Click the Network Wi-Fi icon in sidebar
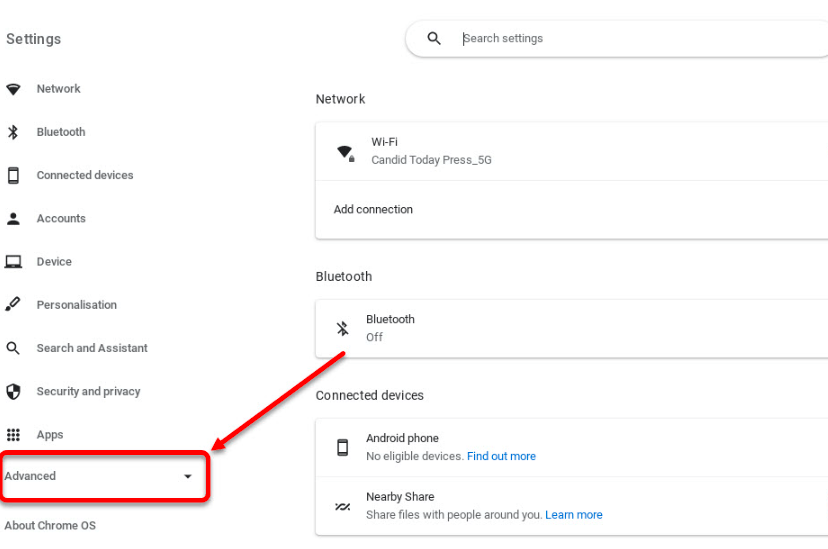 coord(13,89)
